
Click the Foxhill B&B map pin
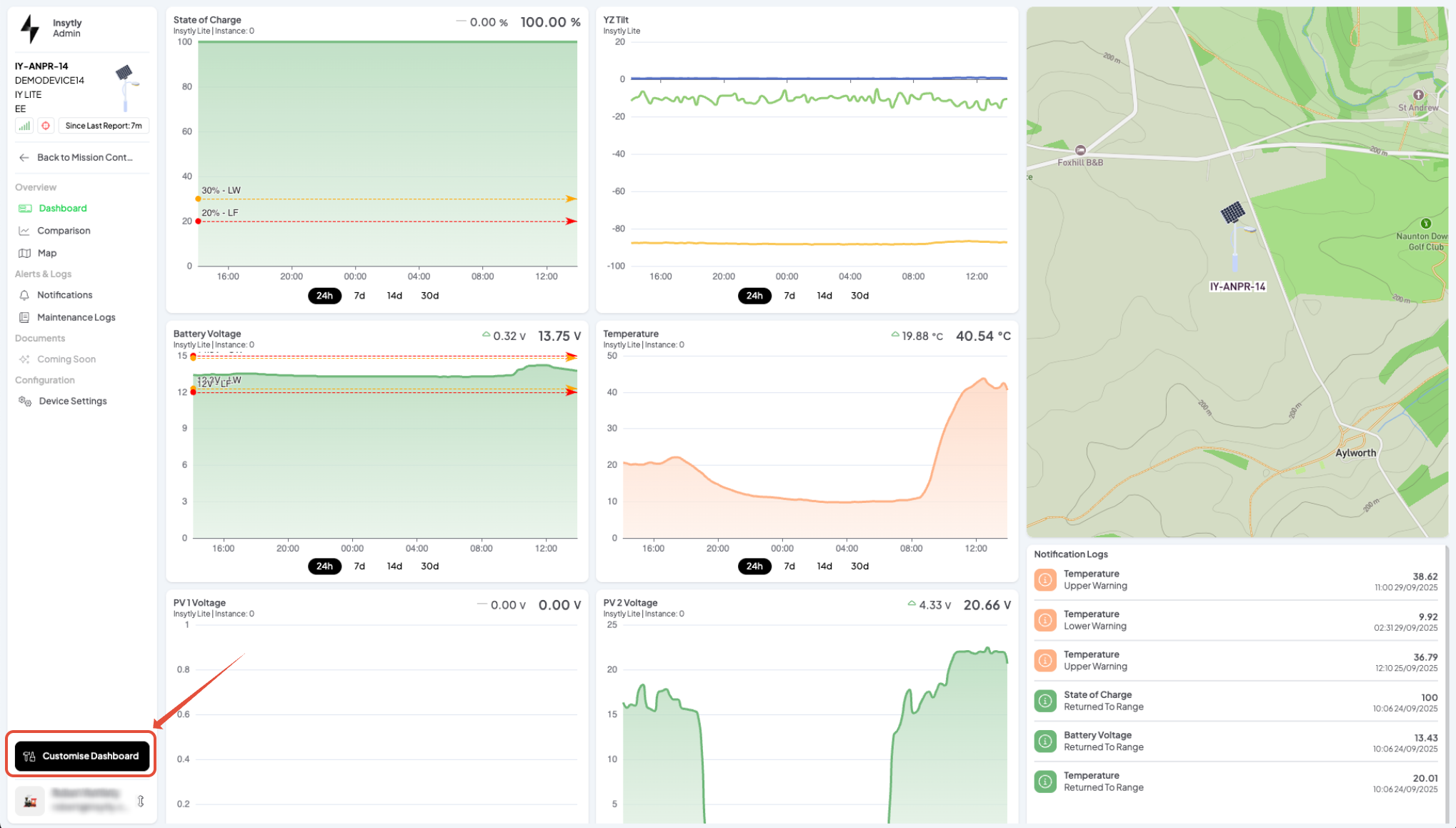point(1080,150)
